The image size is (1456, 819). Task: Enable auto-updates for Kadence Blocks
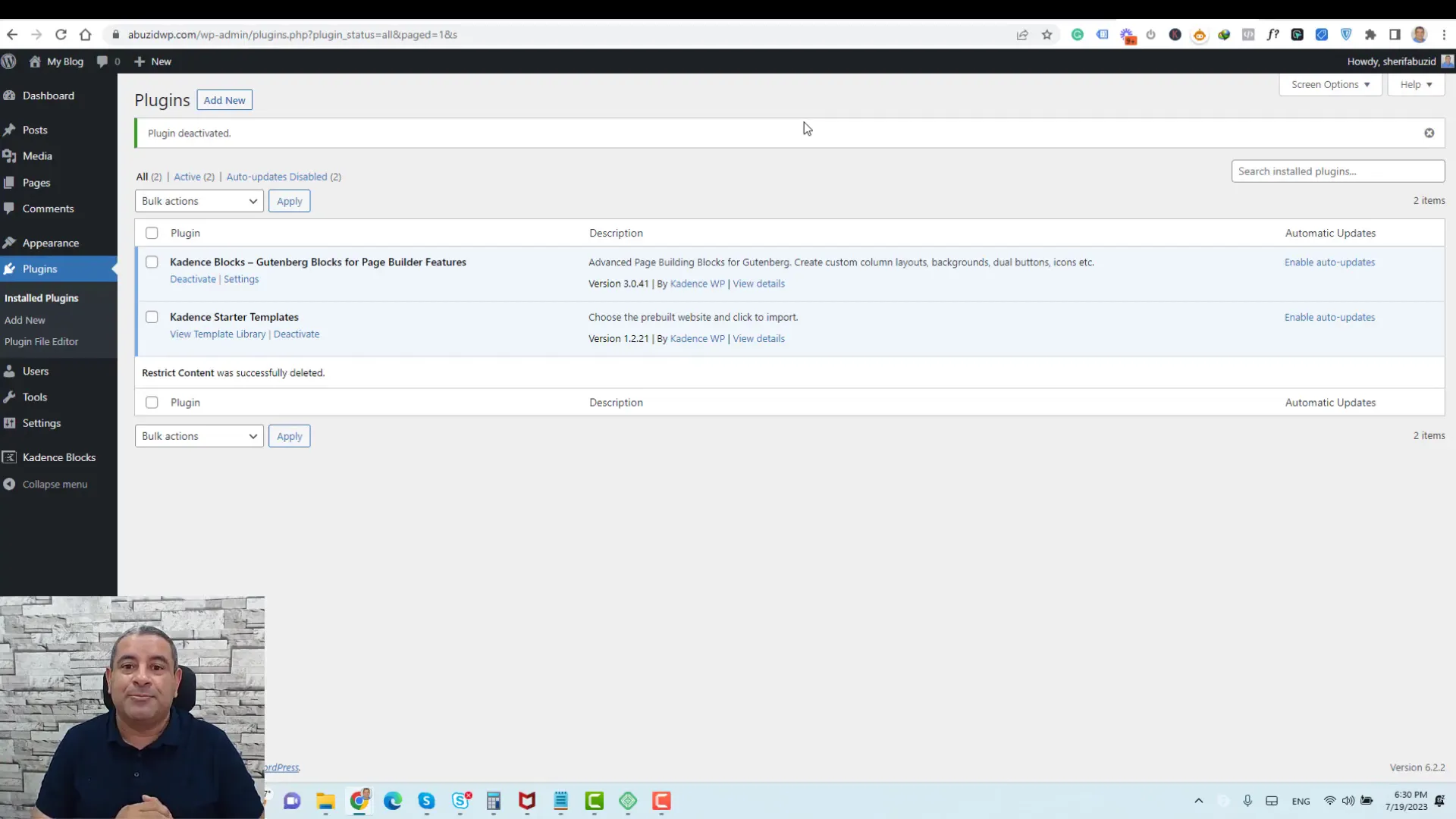coord(1329,262)
